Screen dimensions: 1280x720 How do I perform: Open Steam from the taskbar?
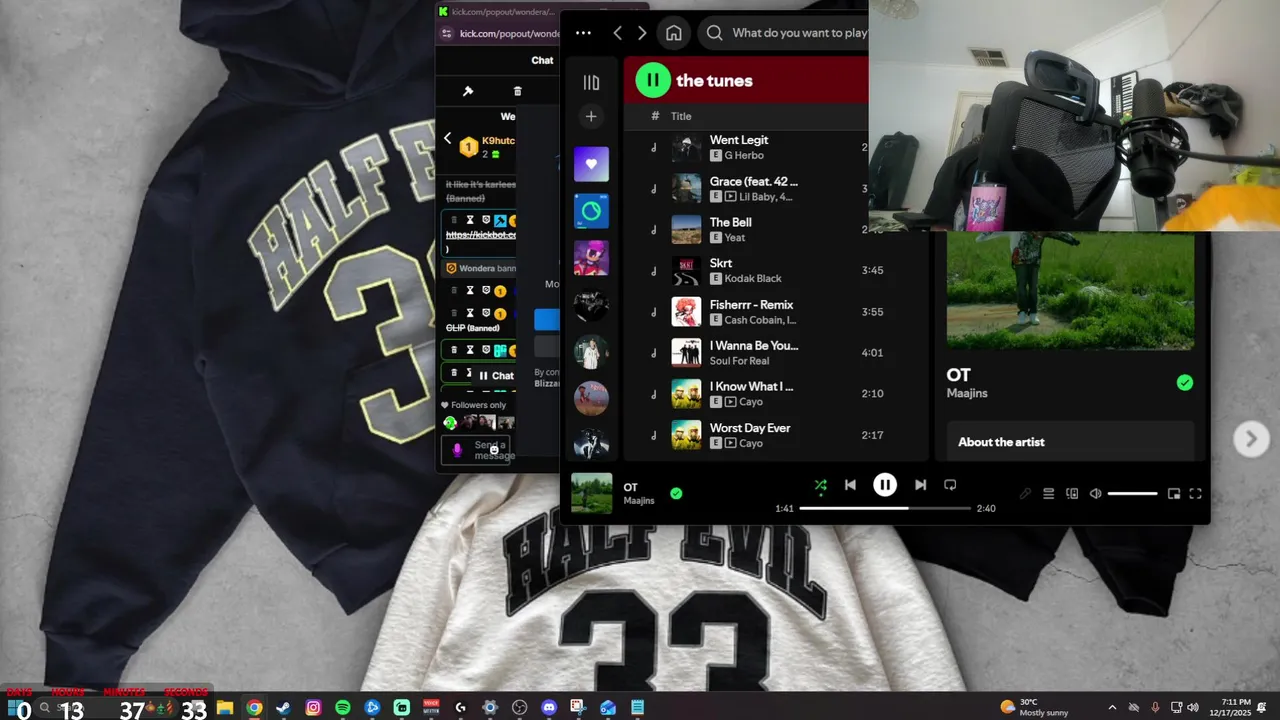point(284,707)
